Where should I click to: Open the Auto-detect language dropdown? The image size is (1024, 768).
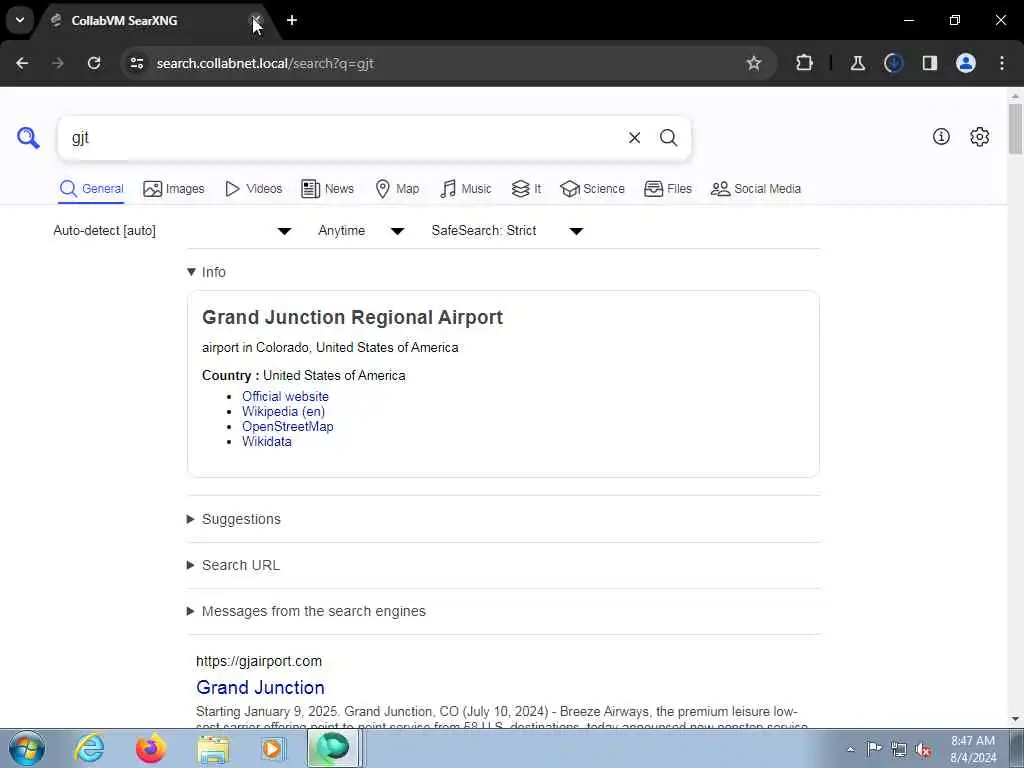click(172, 231)
